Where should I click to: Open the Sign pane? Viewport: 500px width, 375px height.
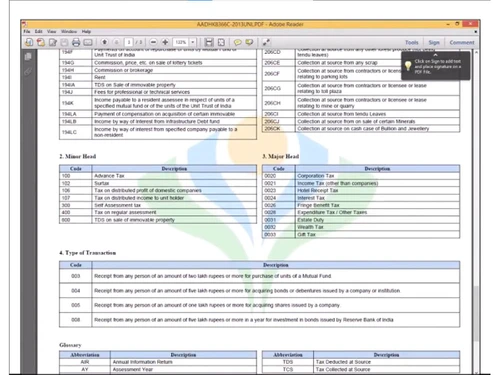coord(434,43)
